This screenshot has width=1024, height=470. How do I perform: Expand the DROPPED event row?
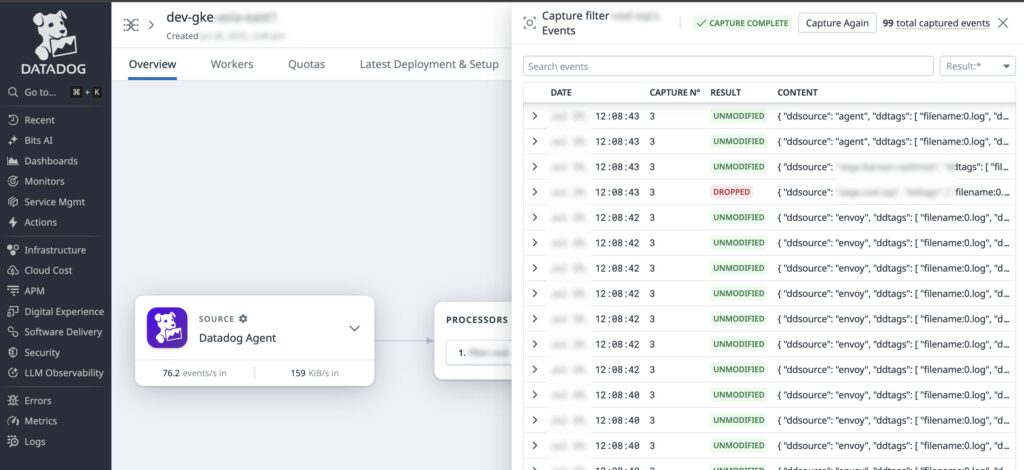point(535,192)
